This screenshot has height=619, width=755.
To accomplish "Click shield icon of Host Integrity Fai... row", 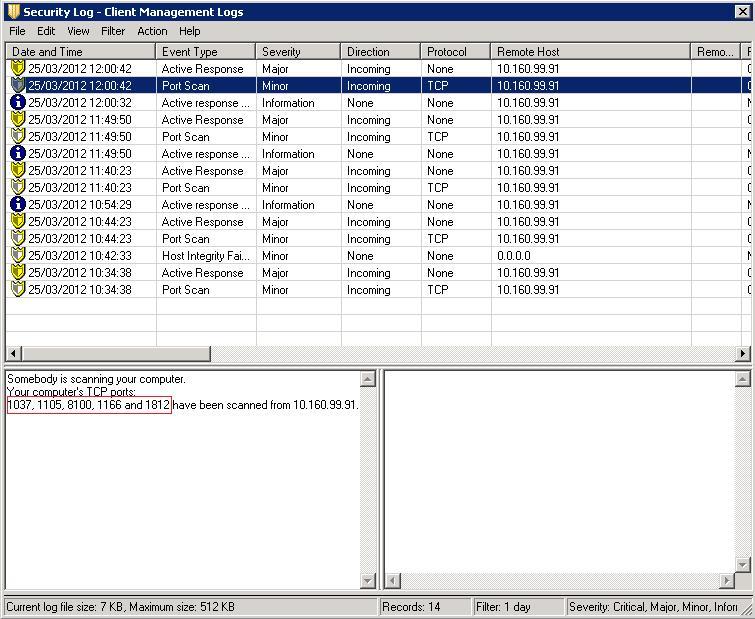I will 18,256.
